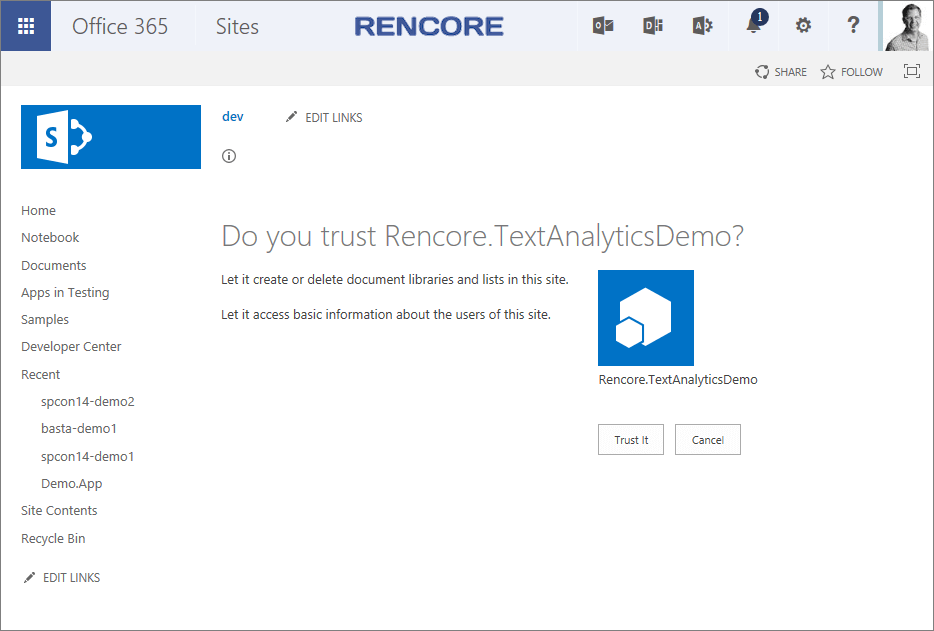Open Demo.App recent item
Image resolution: width=934 pixels, height=631 pixels.
click(x=71, y=484)
